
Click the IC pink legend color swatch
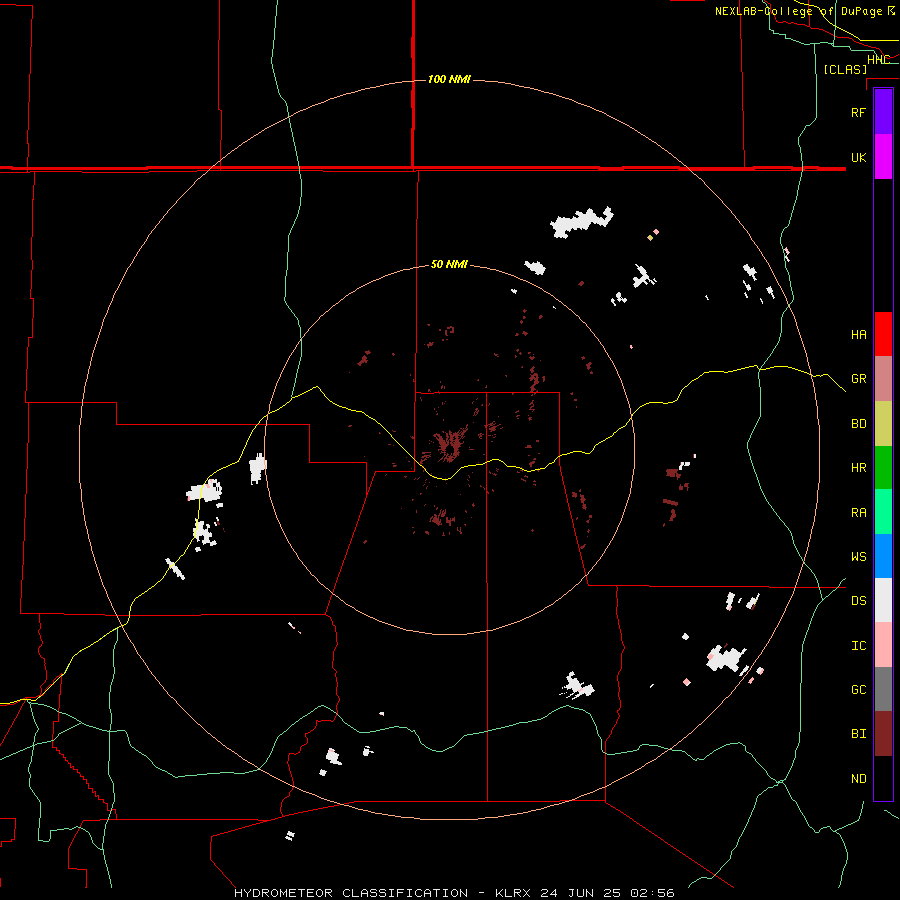pos(883,645)
